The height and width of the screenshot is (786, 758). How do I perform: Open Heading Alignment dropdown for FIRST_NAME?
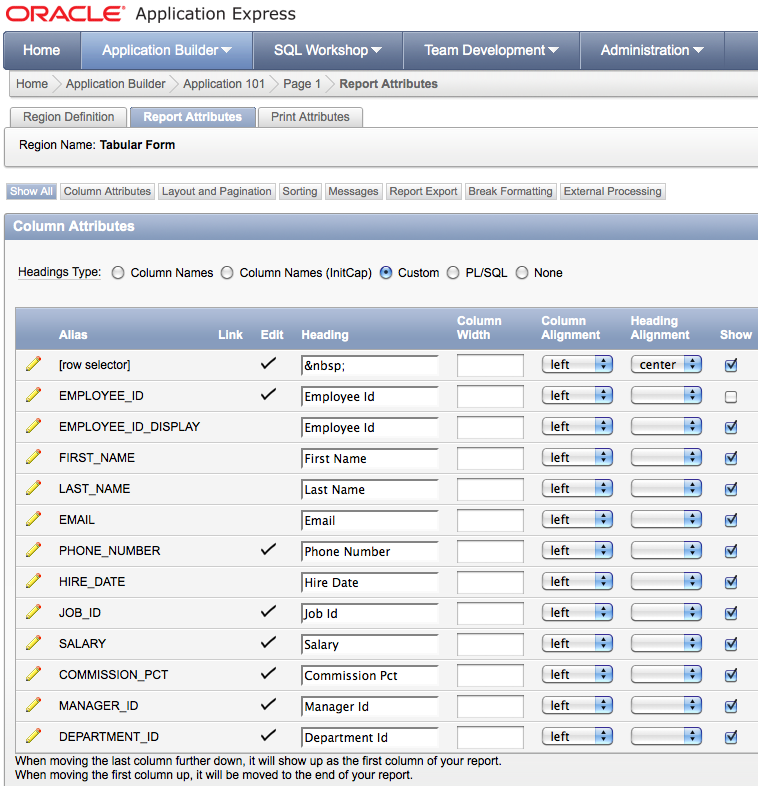(x=666, y=458)
